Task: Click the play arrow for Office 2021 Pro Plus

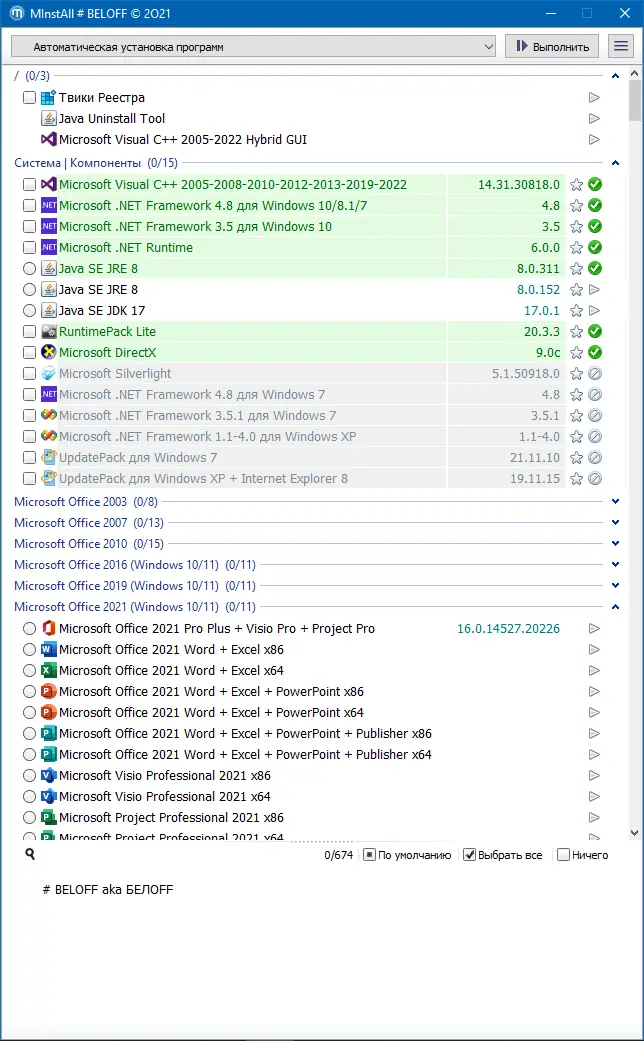Action: point(594,628)
